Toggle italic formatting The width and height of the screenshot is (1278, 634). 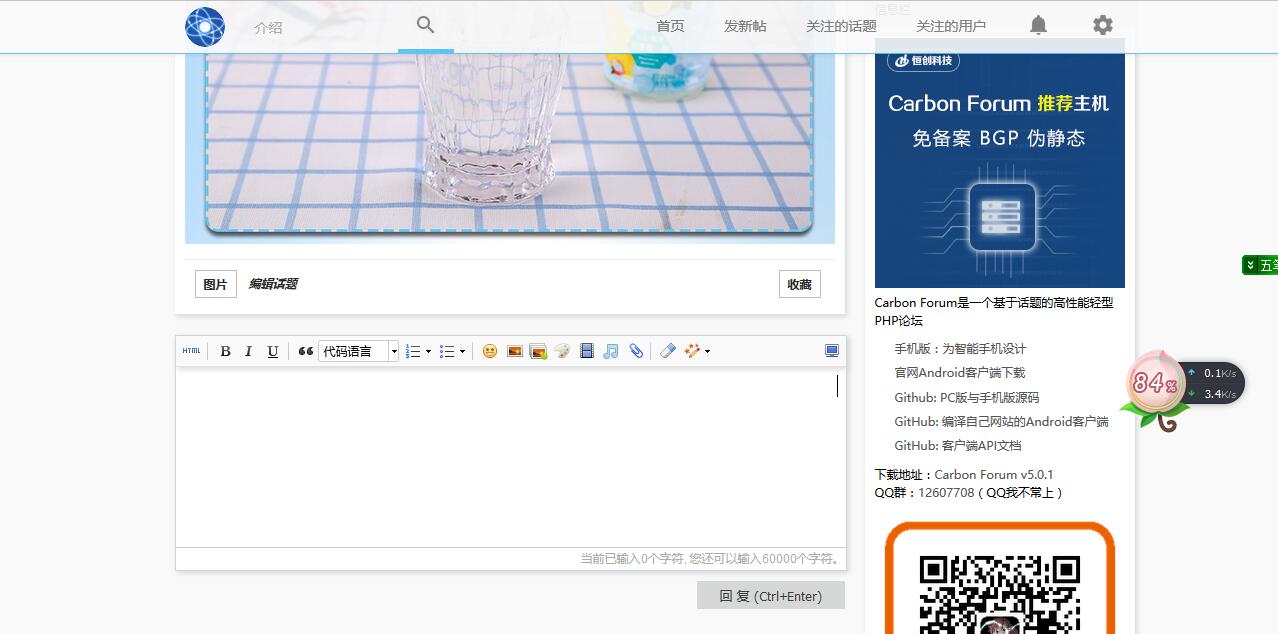coord(248,351)
